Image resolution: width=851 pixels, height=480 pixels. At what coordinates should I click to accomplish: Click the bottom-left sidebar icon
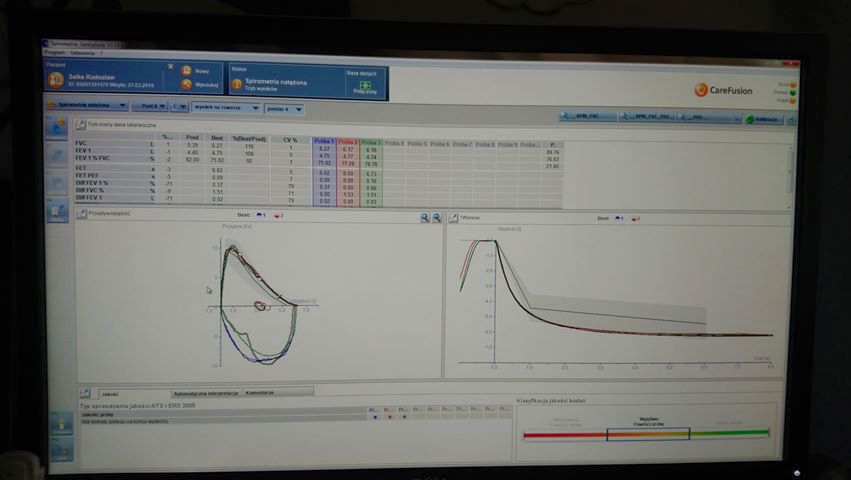coord(61,450)
